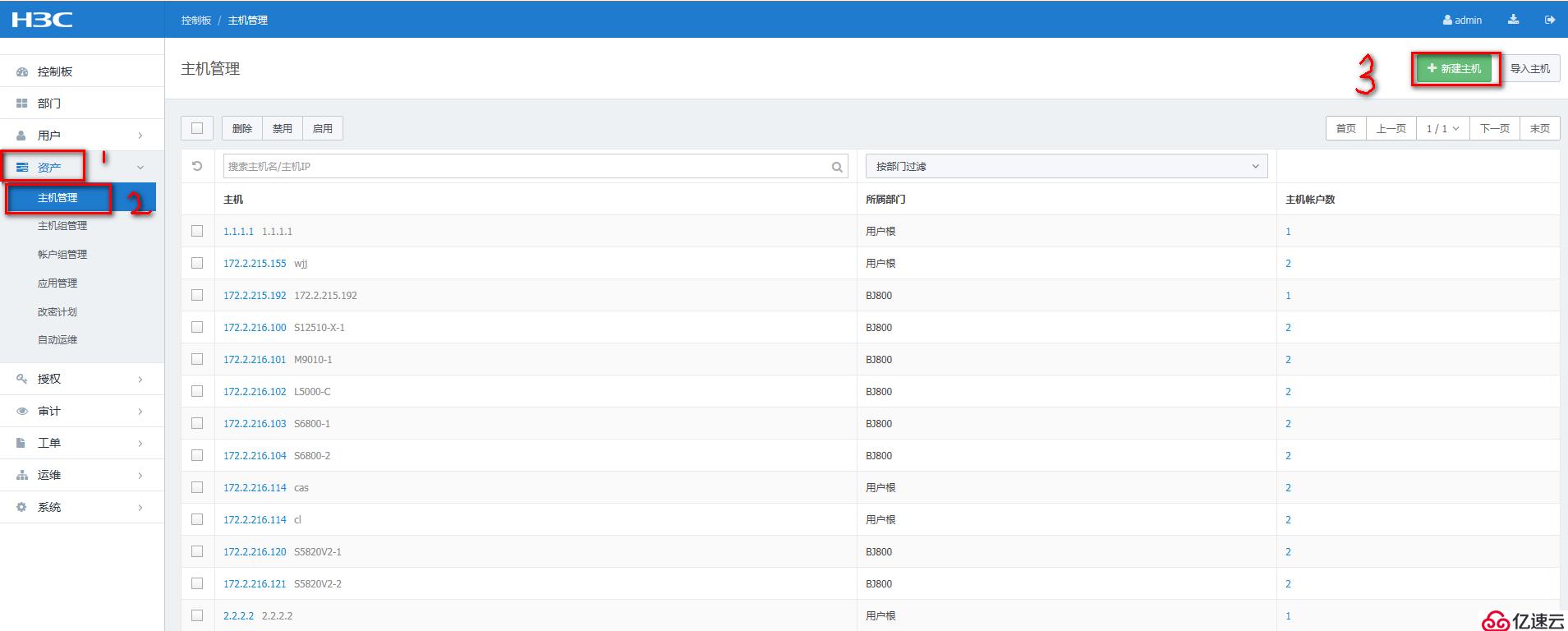Expand the 运维 menu chevron
1568x631 pixels.
[x=140, y=475]
